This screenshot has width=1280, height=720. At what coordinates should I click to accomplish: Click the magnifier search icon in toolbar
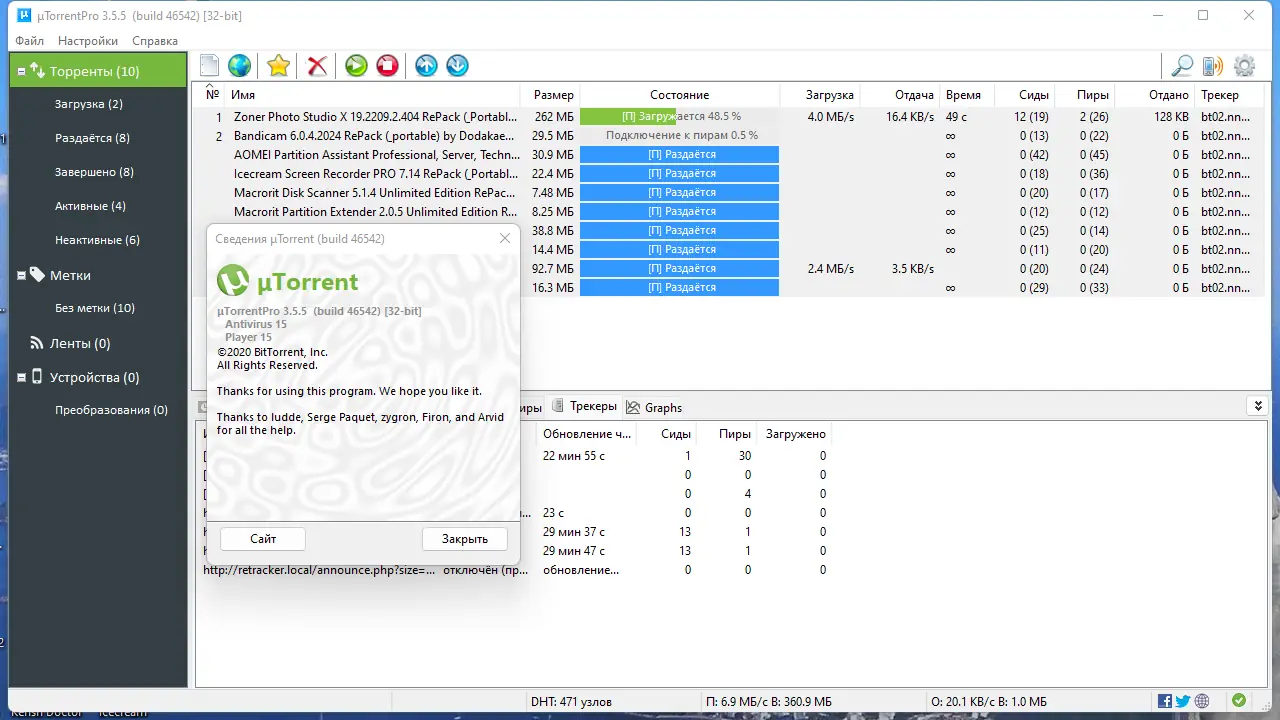pos(1182,66)
